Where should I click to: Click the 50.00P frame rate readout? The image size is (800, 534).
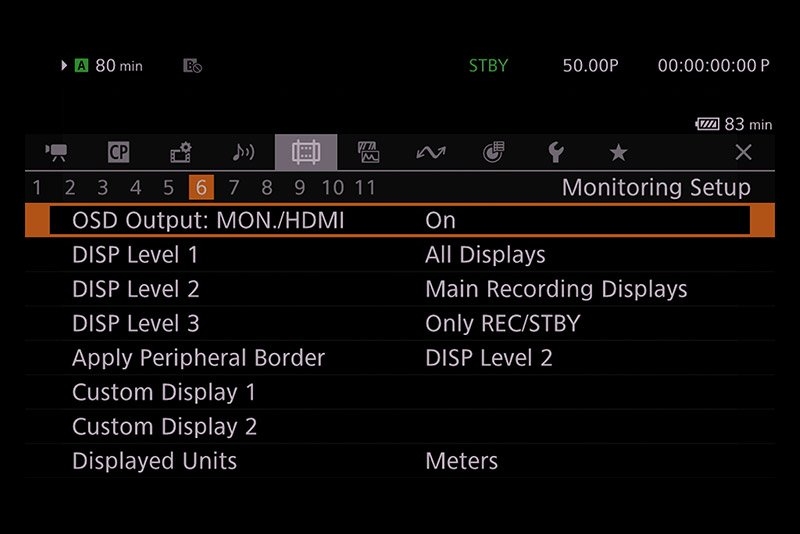(x=590, y=66)
